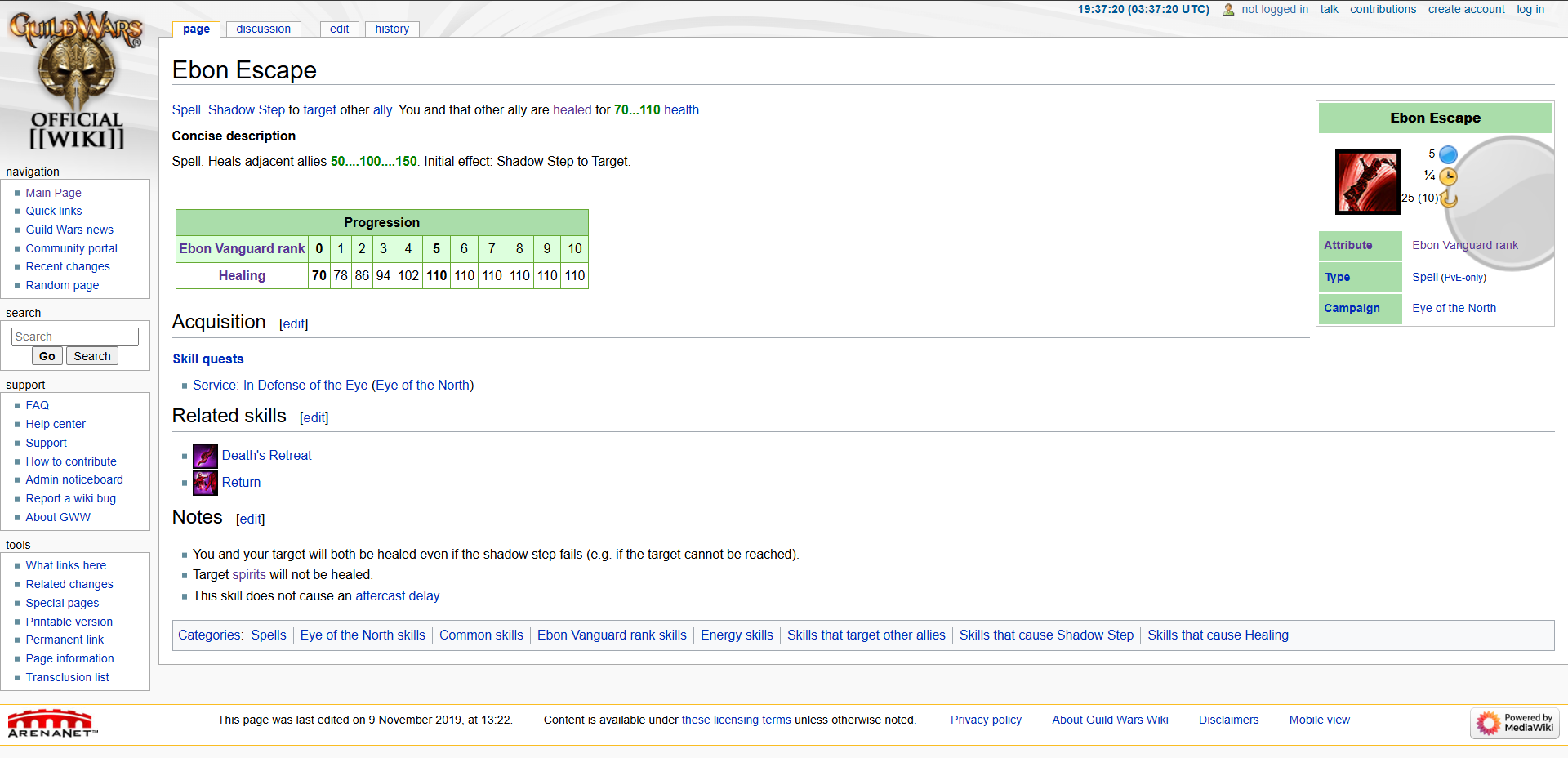Viewport: 1568px width, 758px height.
Task: Switch to the discussion tab
Action: (x=264, y=29)
